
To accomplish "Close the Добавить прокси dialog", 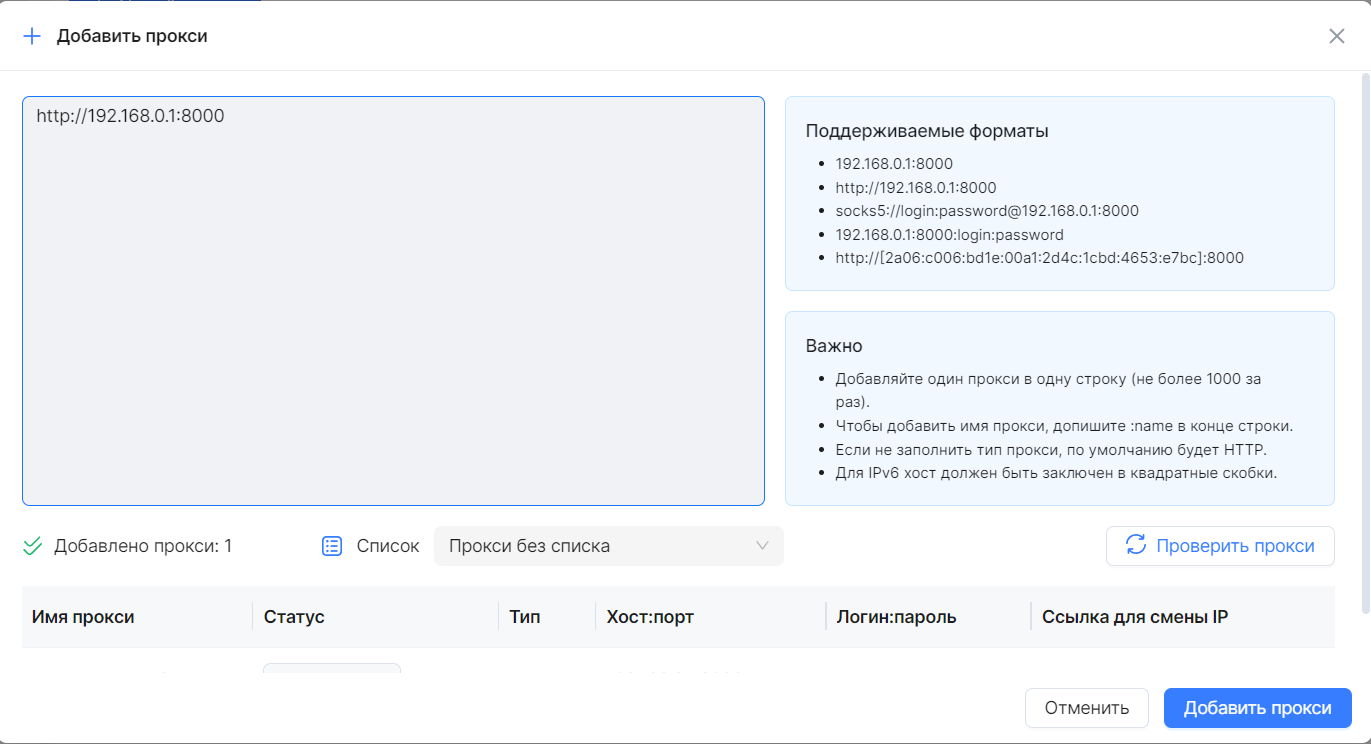I will [x=1337, y=35].
